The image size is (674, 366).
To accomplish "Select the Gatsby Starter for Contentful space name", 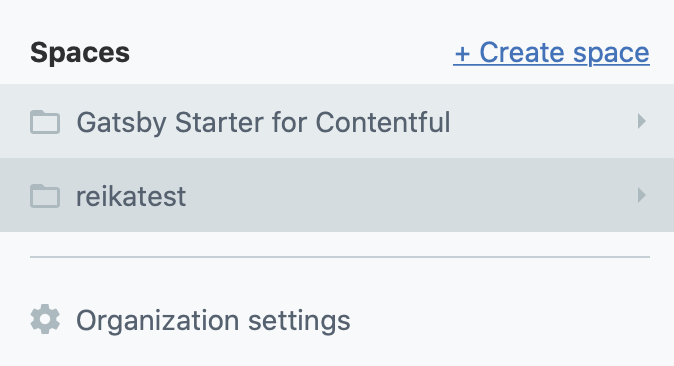I will click(x=263, y=122).
